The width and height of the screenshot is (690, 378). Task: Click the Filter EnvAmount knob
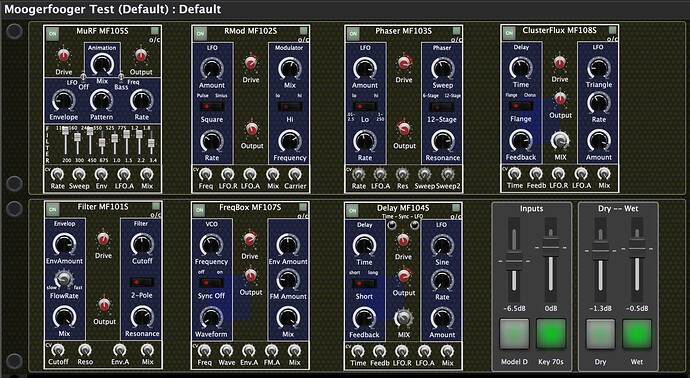pos(64,244)
